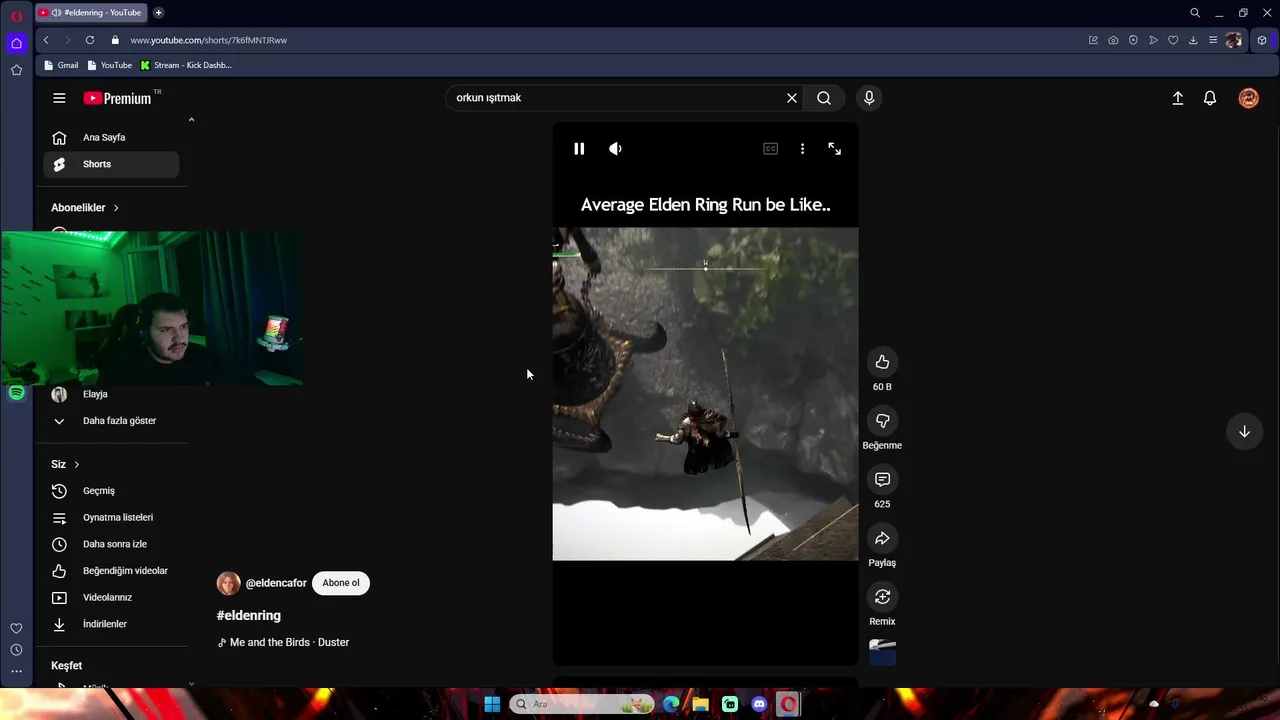Open Oynatma listeleri
Viewport: 1280px width, 720px height.
pyautogui.click(x=111, y=518)
